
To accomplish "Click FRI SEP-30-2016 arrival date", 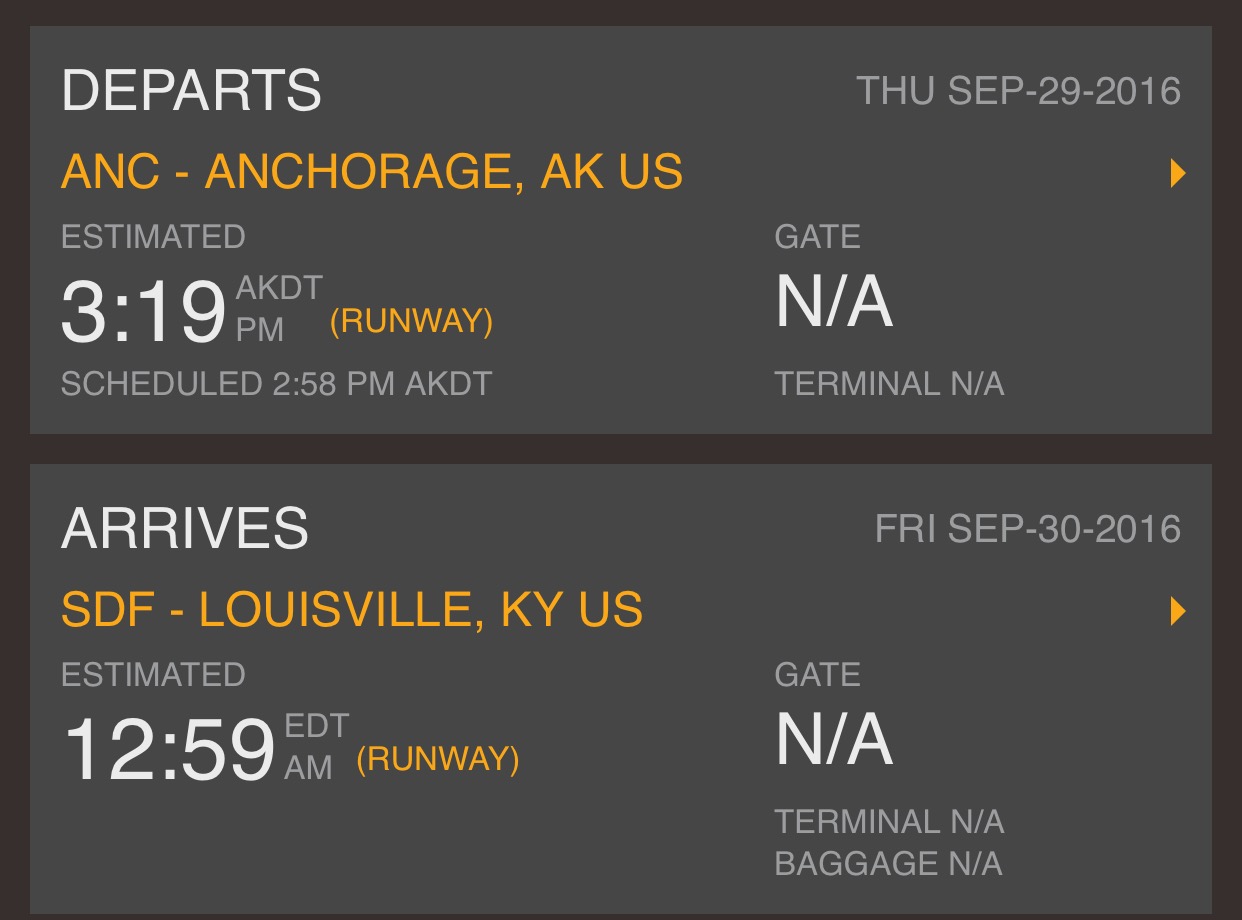I will point(1028,528).
